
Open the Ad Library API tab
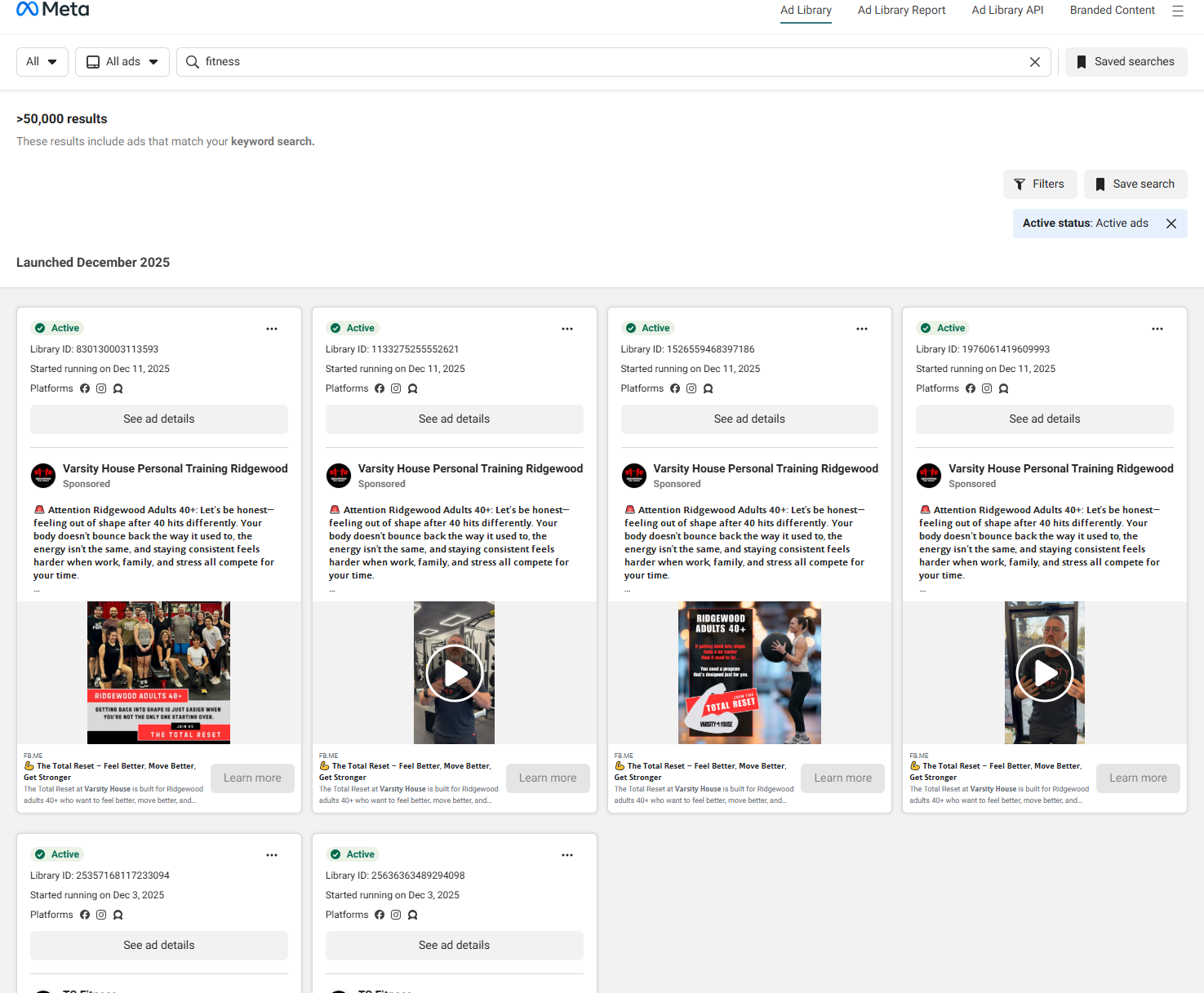tap(1007, 11)
